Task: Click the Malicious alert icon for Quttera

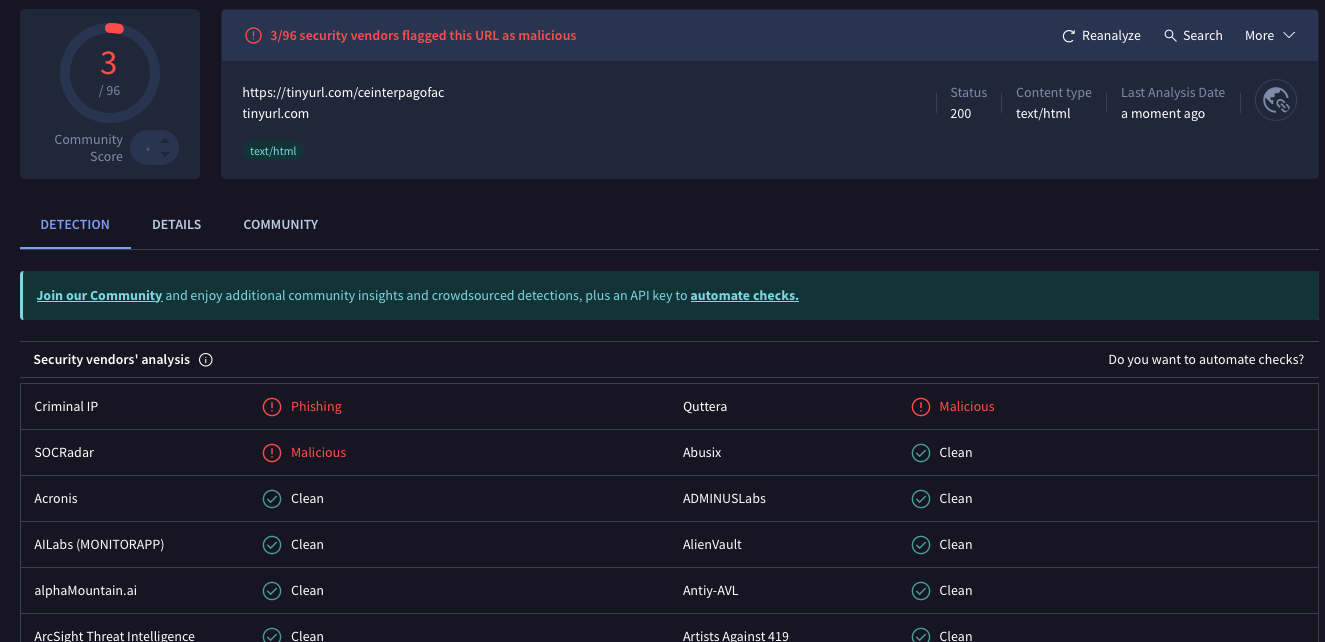Action: pos(921,407)
